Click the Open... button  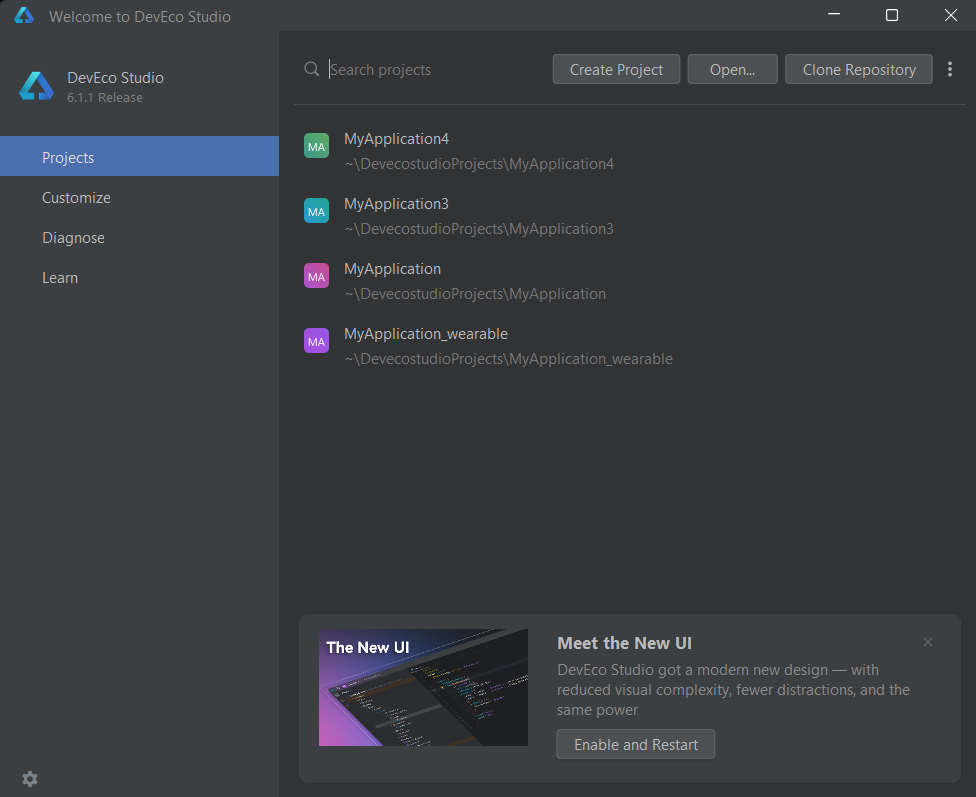[x=733, y=69]
